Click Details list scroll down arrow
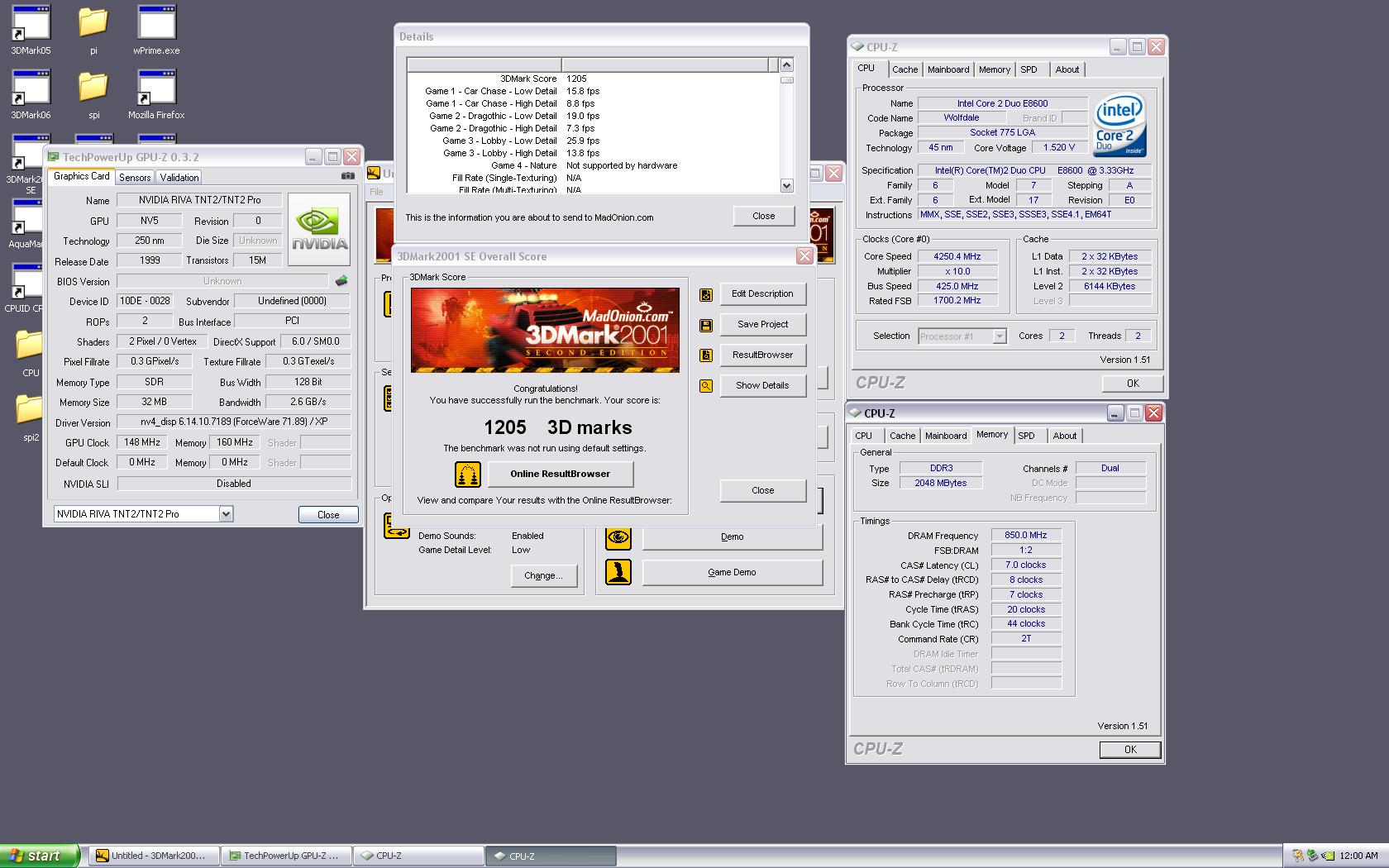This screenshot has height=868, width=1389. tap(787, 186)
